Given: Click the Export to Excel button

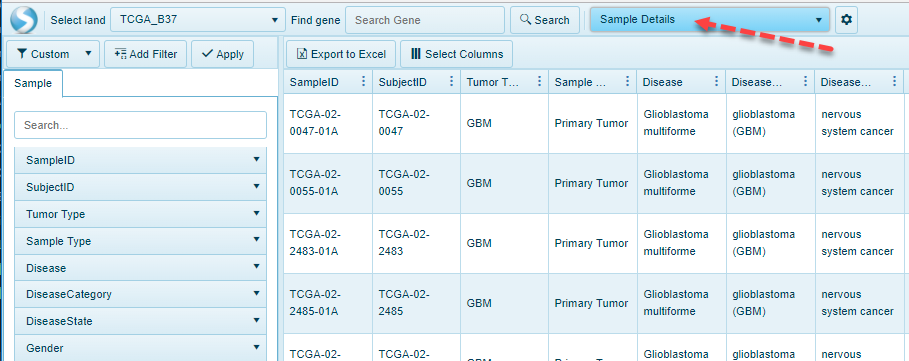Looking at the screenshot, I should click(341, 54).
